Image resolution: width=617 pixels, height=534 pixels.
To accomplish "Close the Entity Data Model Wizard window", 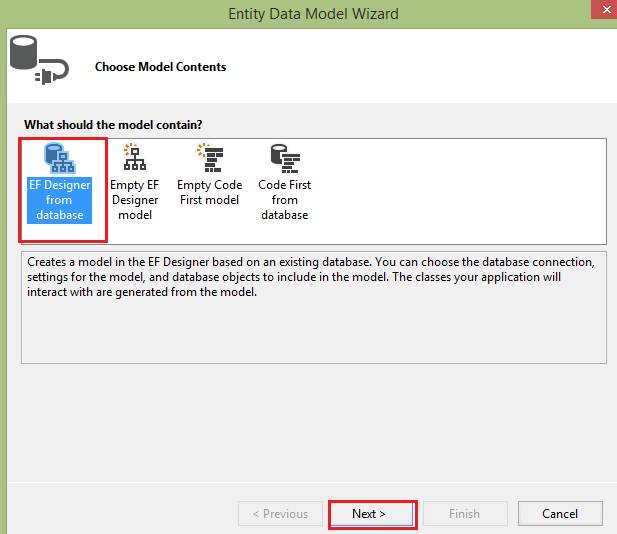I will [x=605, y=9].
